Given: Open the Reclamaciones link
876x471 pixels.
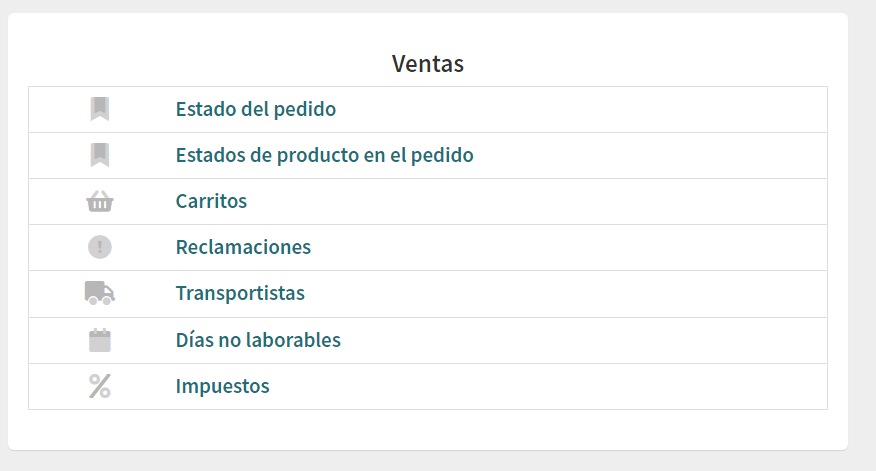Looking at the screenshot, I should (243, 247).
